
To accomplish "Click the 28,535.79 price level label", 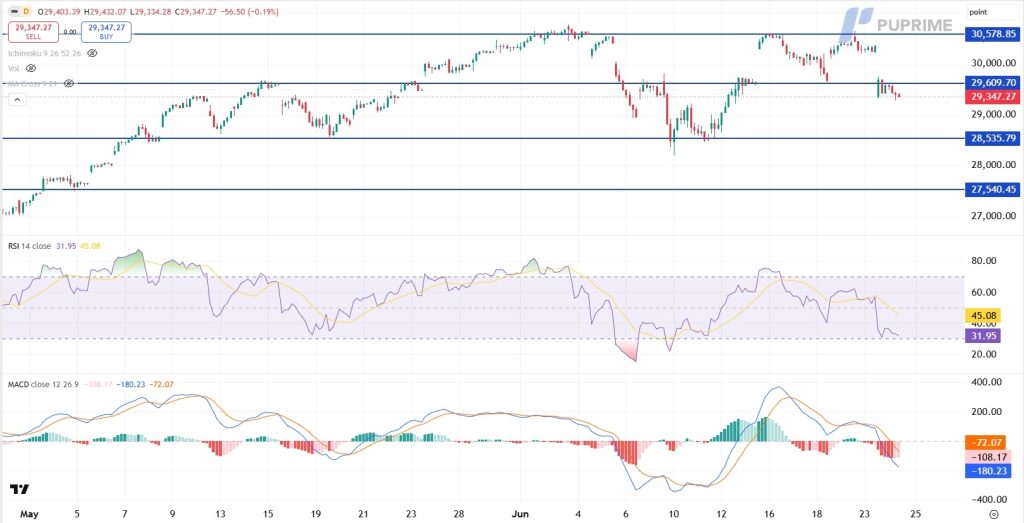I will [992, 138].
